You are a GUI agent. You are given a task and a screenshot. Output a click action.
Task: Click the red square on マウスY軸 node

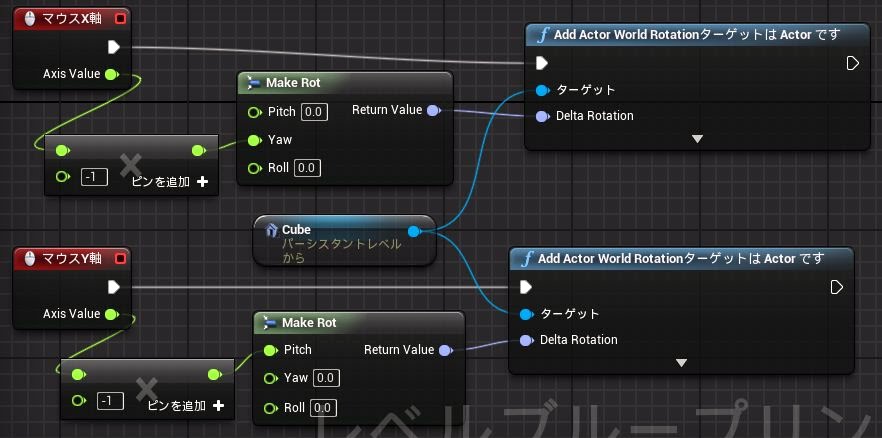121,259
